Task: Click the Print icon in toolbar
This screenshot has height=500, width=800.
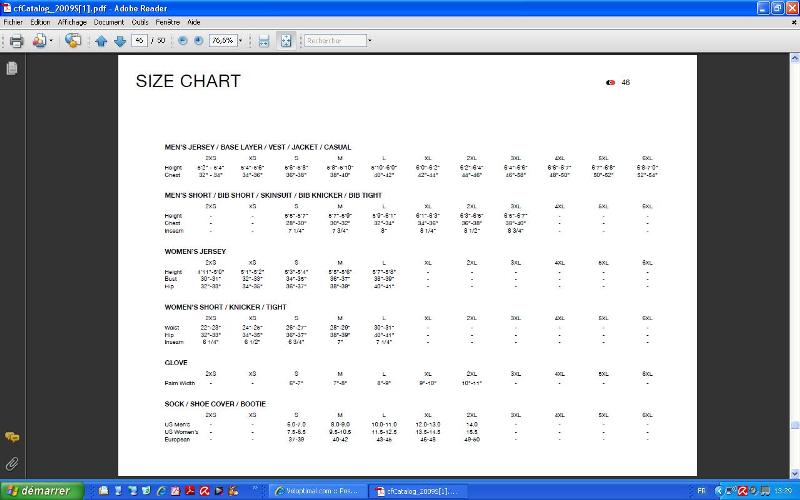Action: pyautogui.click(x=16, y=41)
